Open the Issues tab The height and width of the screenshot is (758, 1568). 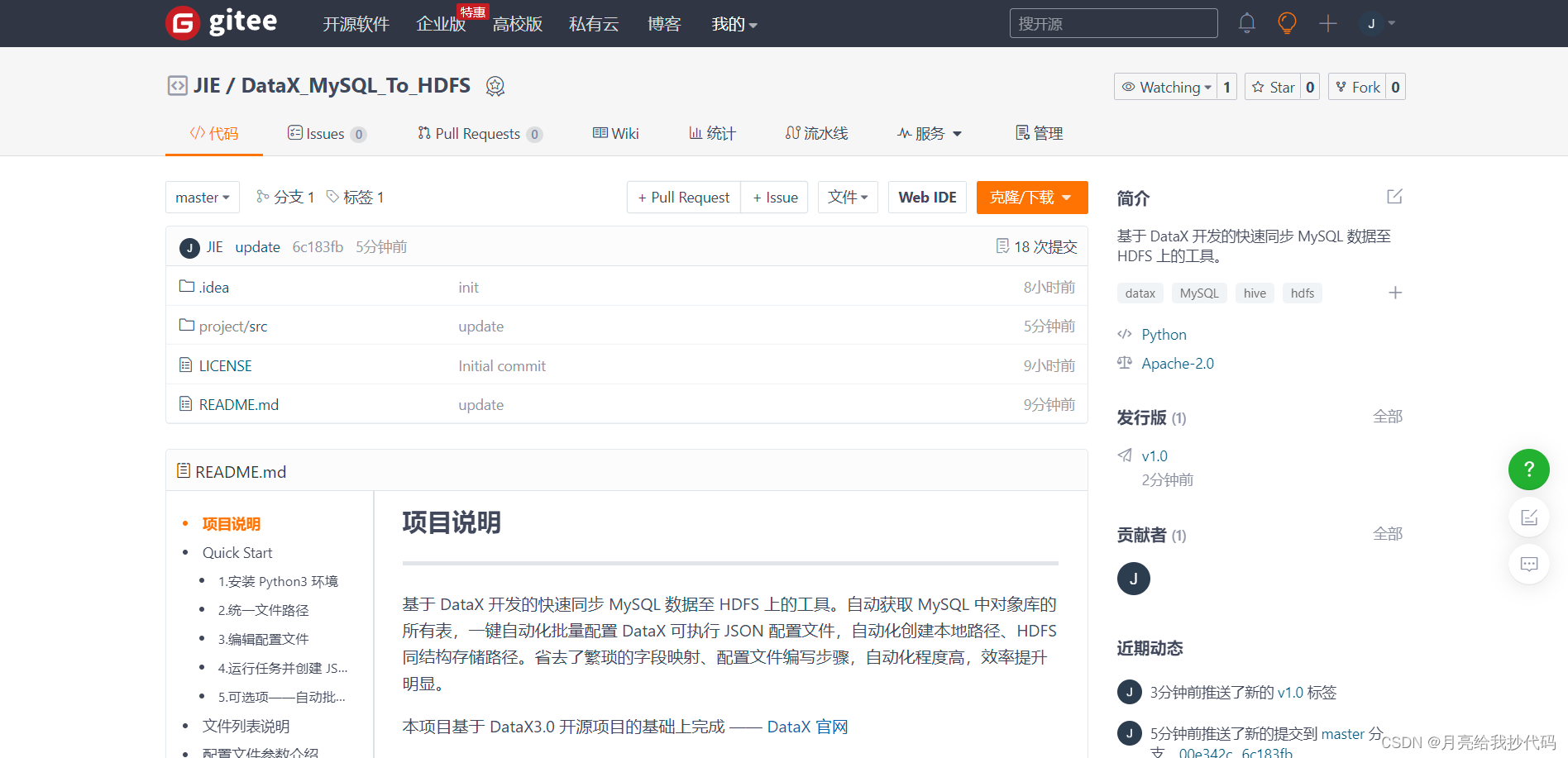pyautogui.click(x=327, y=133)
